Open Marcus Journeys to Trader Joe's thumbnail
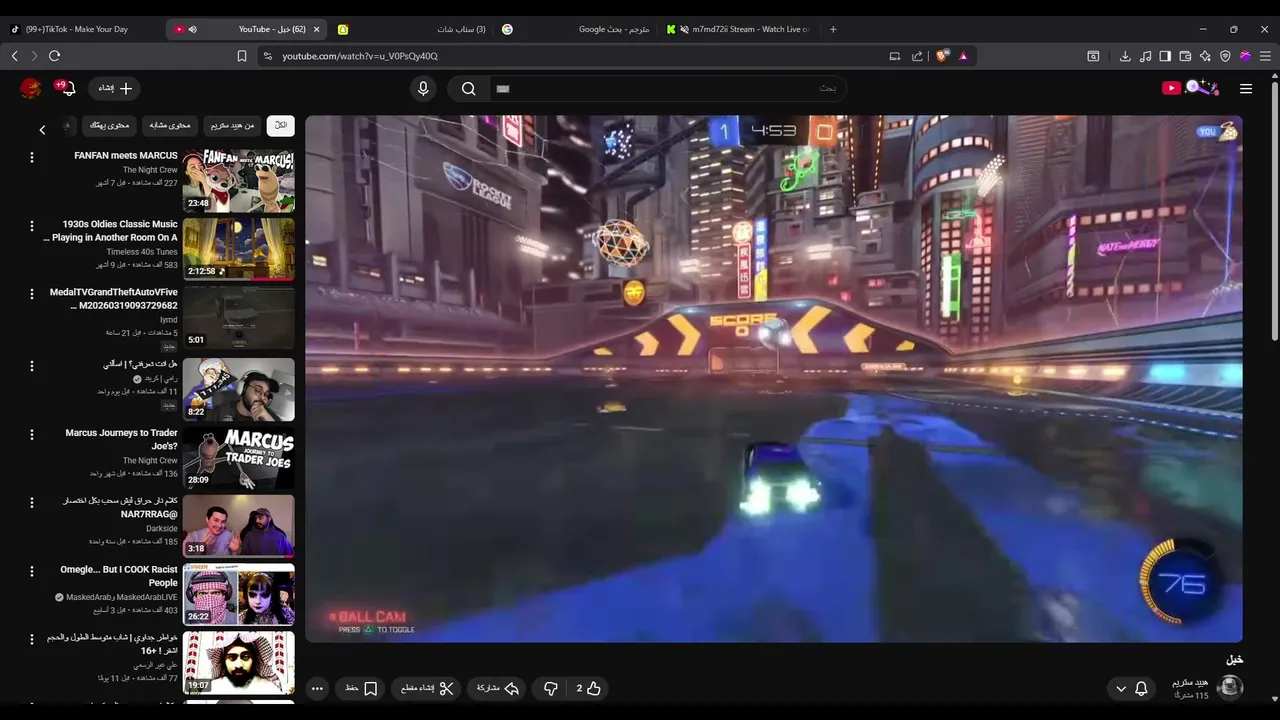 click(x=239, y=457)
